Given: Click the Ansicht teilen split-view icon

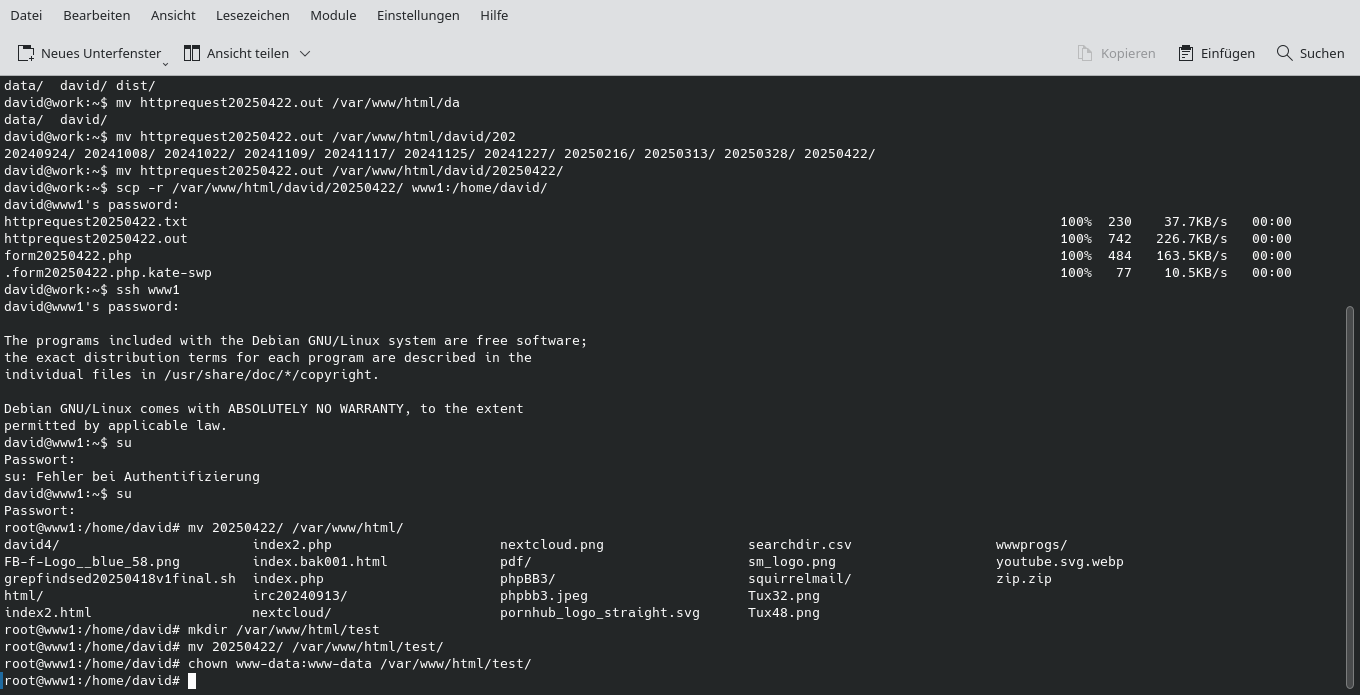Looking at the screenshot, I should [x=191, y=53].
